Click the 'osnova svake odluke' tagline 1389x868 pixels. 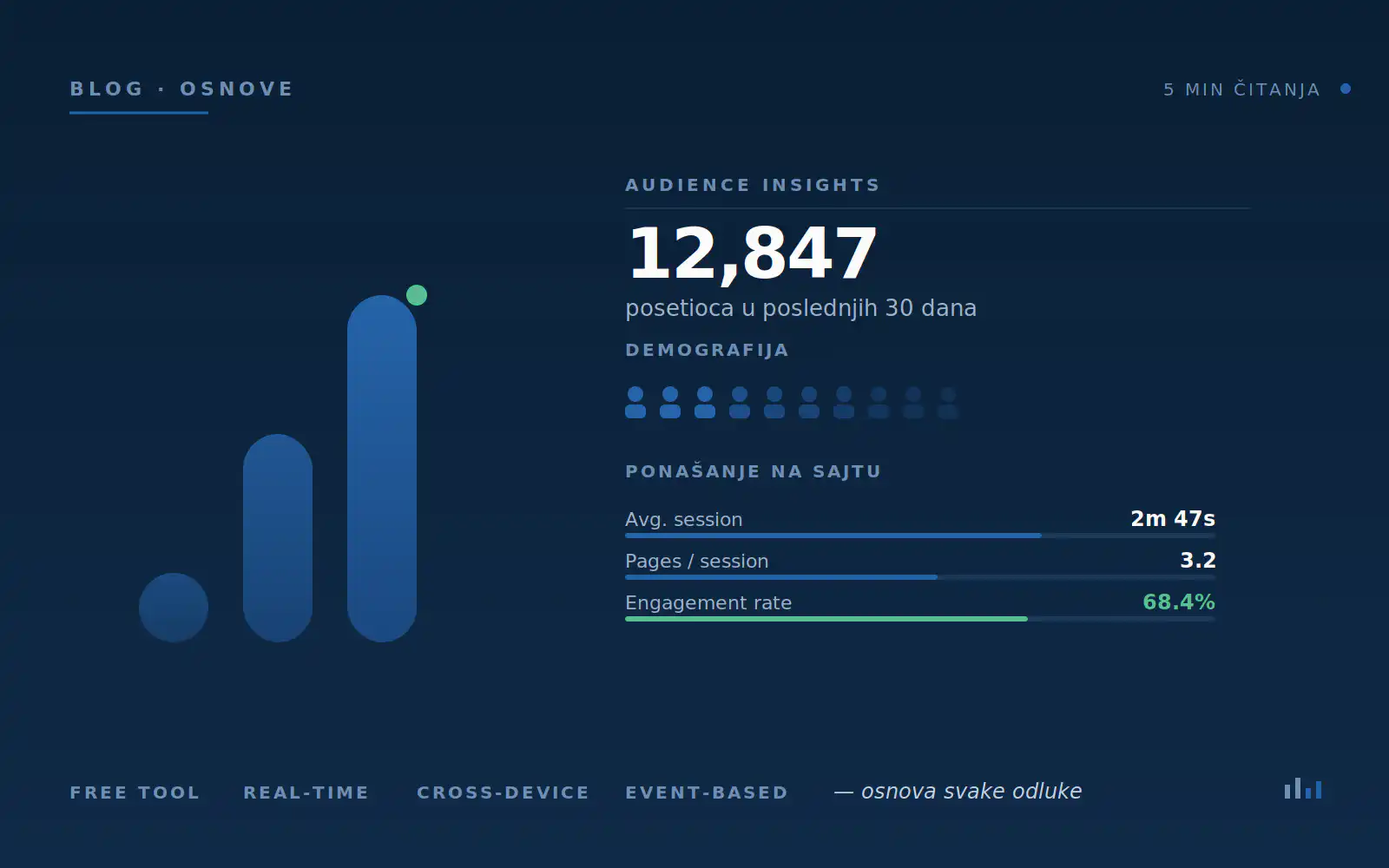click(x=971, y=791)
